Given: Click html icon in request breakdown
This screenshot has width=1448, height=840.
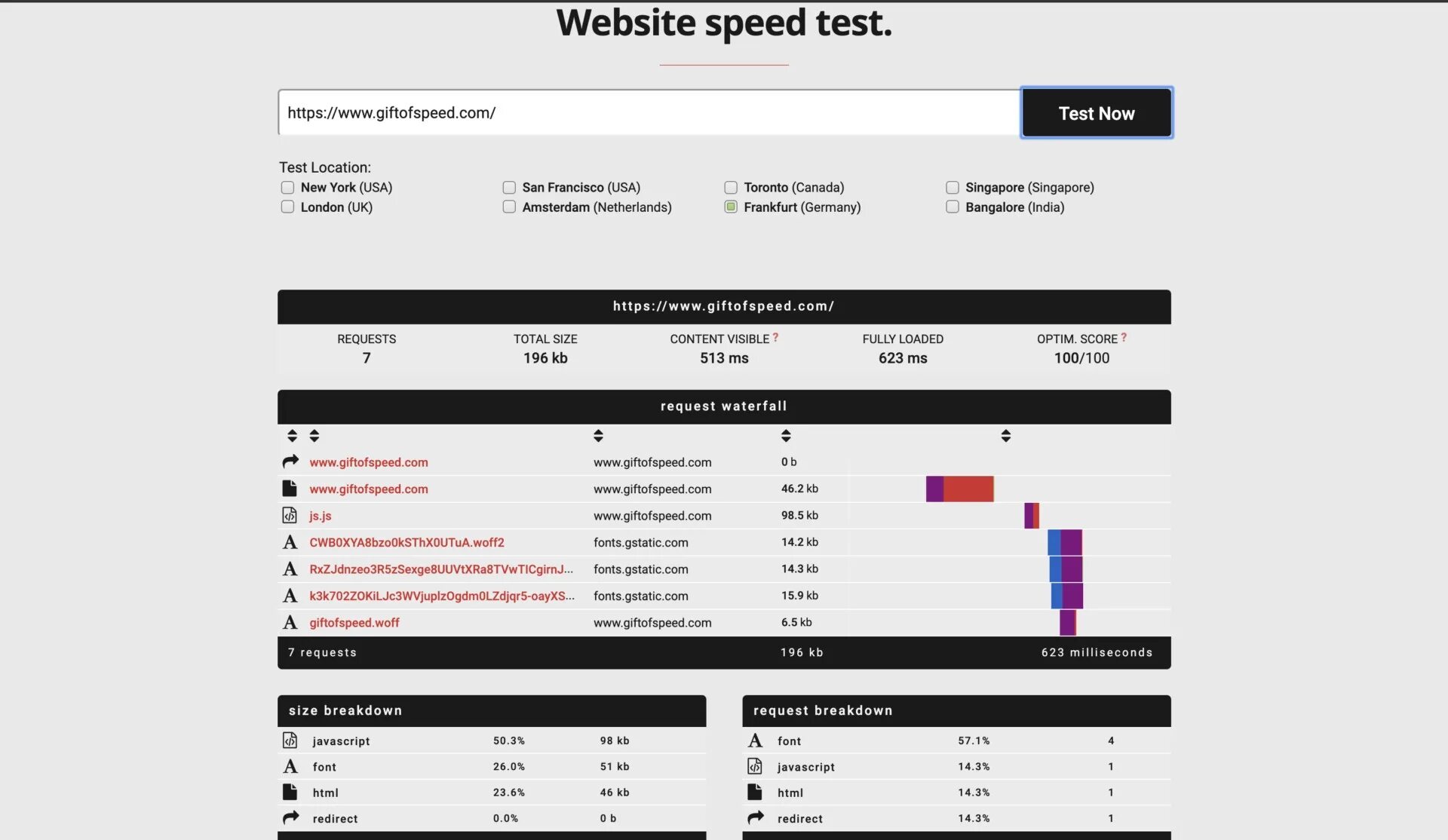Looking at the screenshot, I should (x=754, y=792).
